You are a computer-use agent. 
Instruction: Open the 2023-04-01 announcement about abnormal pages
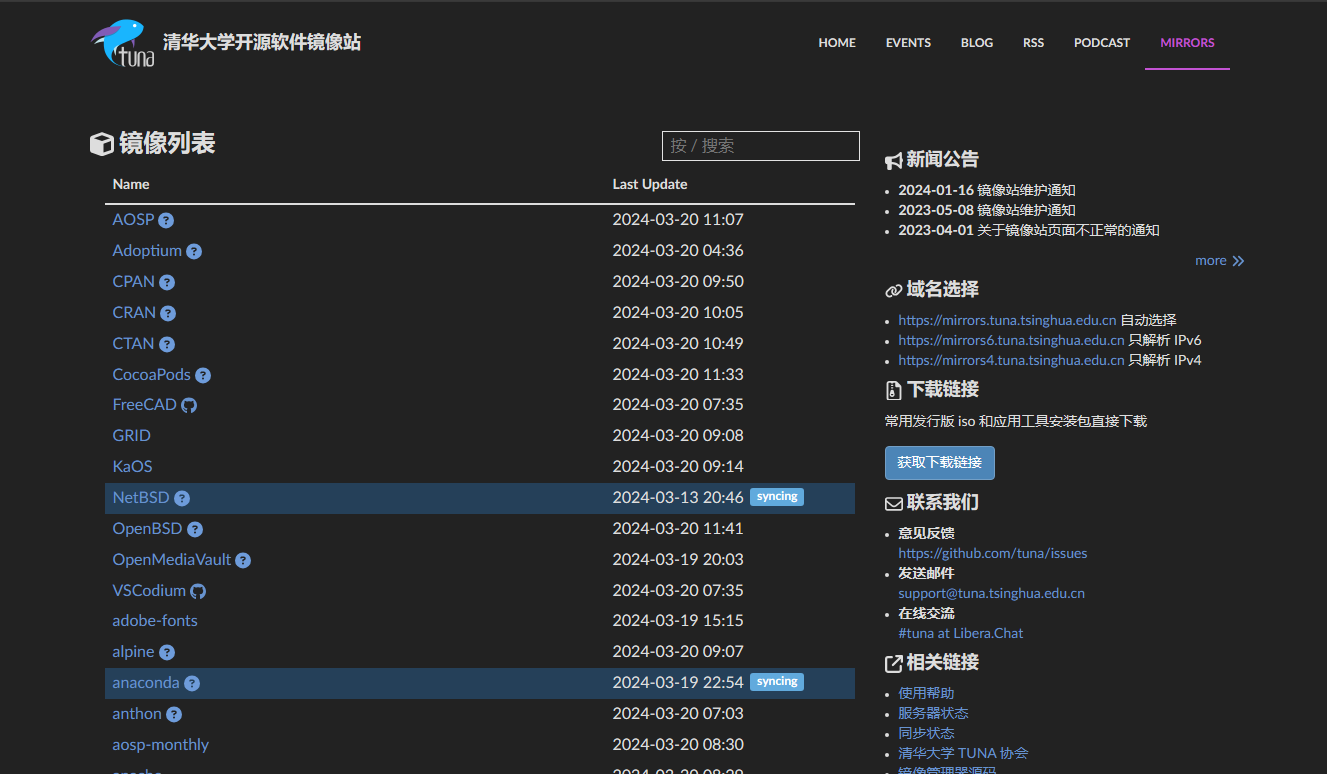pyautogui.click(x=1028, y=231)
